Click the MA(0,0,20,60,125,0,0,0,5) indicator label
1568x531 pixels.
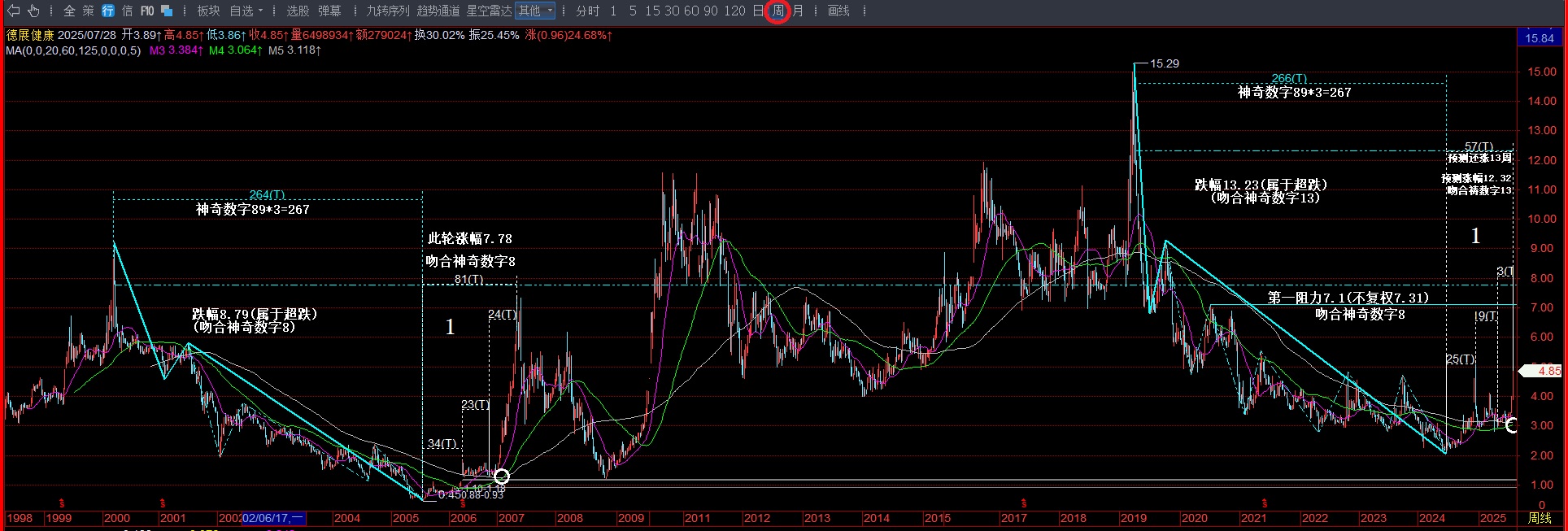click(x=73, y=50)
